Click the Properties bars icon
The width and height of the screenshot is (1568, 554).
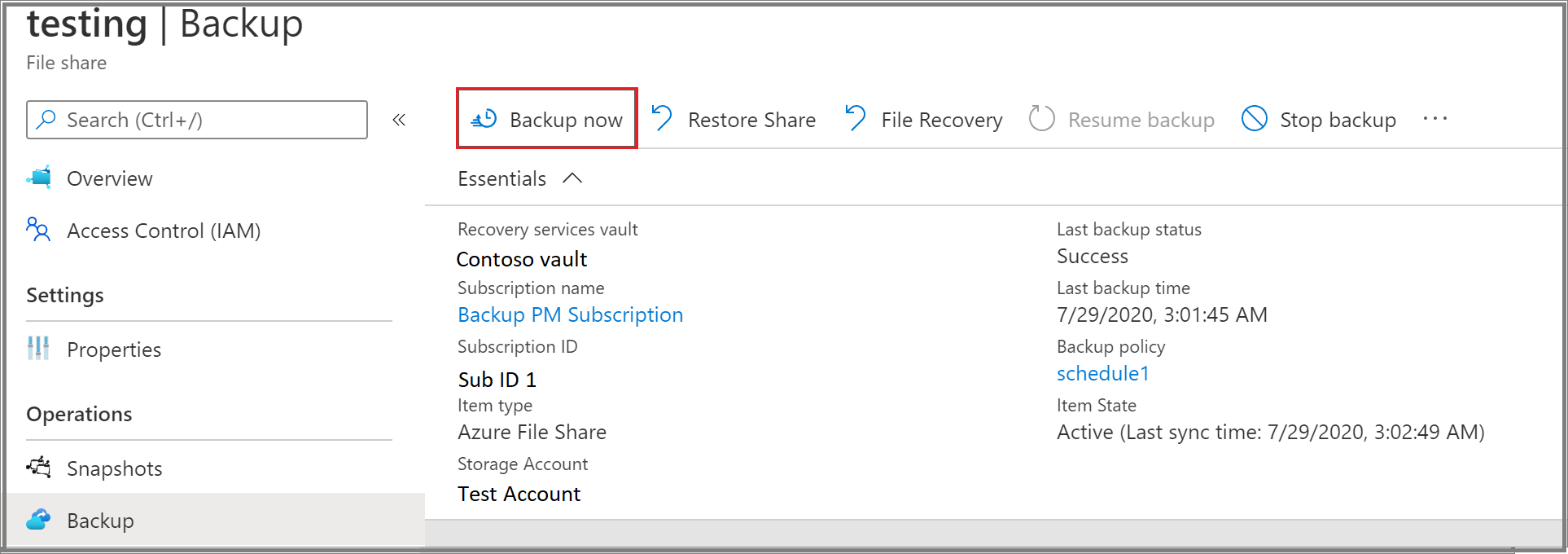38,349
